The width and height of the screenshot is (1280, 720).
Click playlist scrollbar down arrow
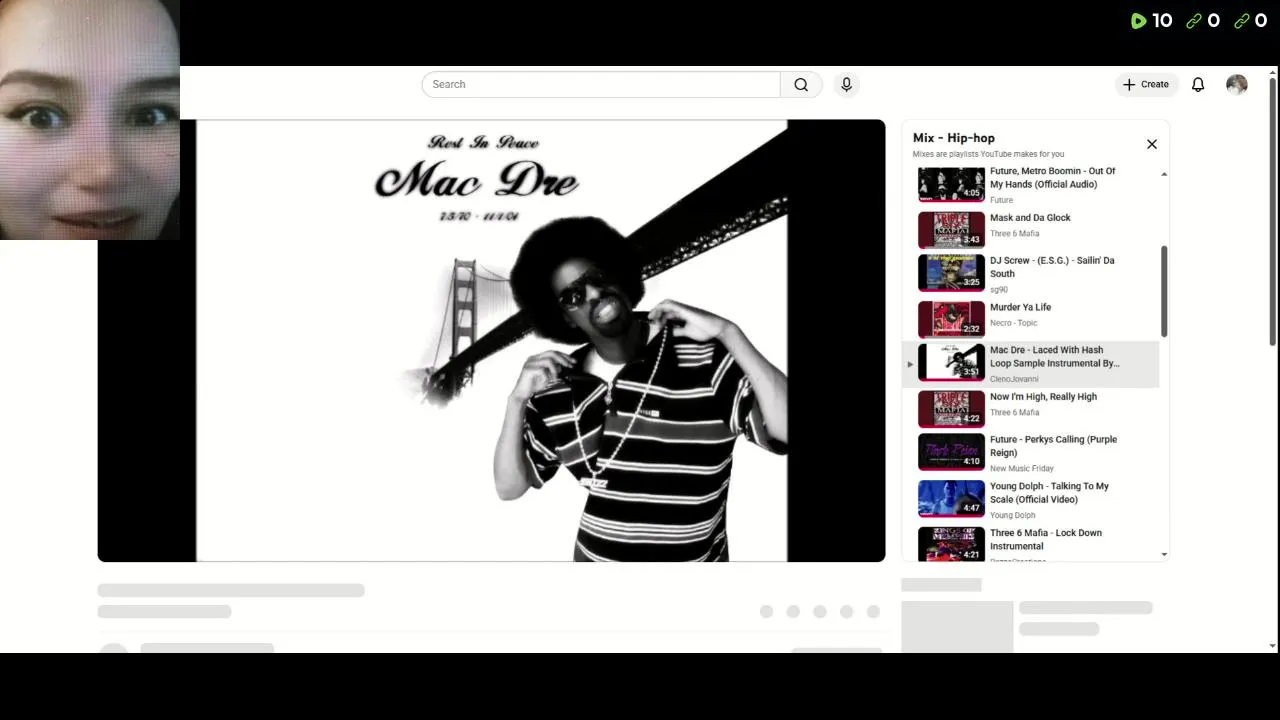pyautogui.click(x=1164, y=555)
